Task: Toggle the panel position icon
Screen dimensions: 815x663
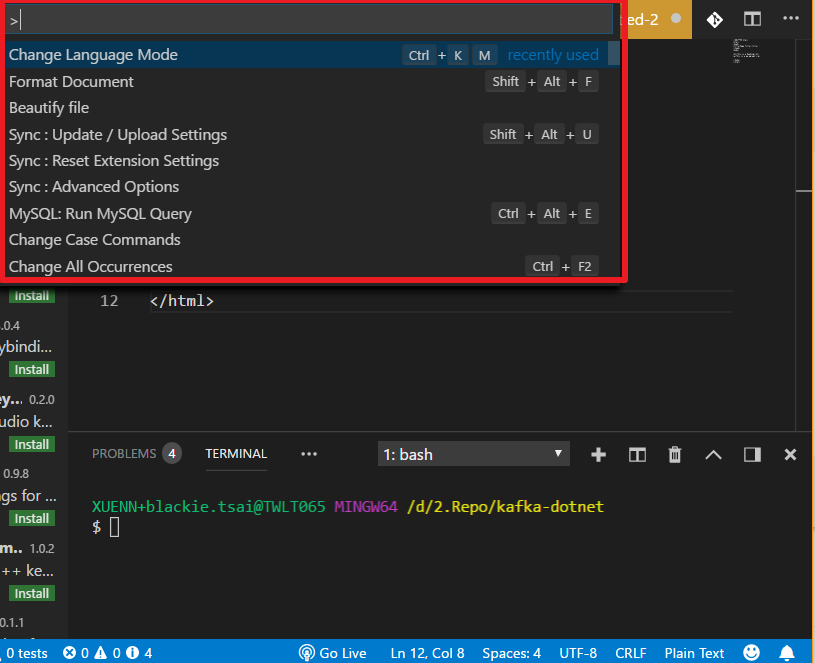Action: (752, 454)
